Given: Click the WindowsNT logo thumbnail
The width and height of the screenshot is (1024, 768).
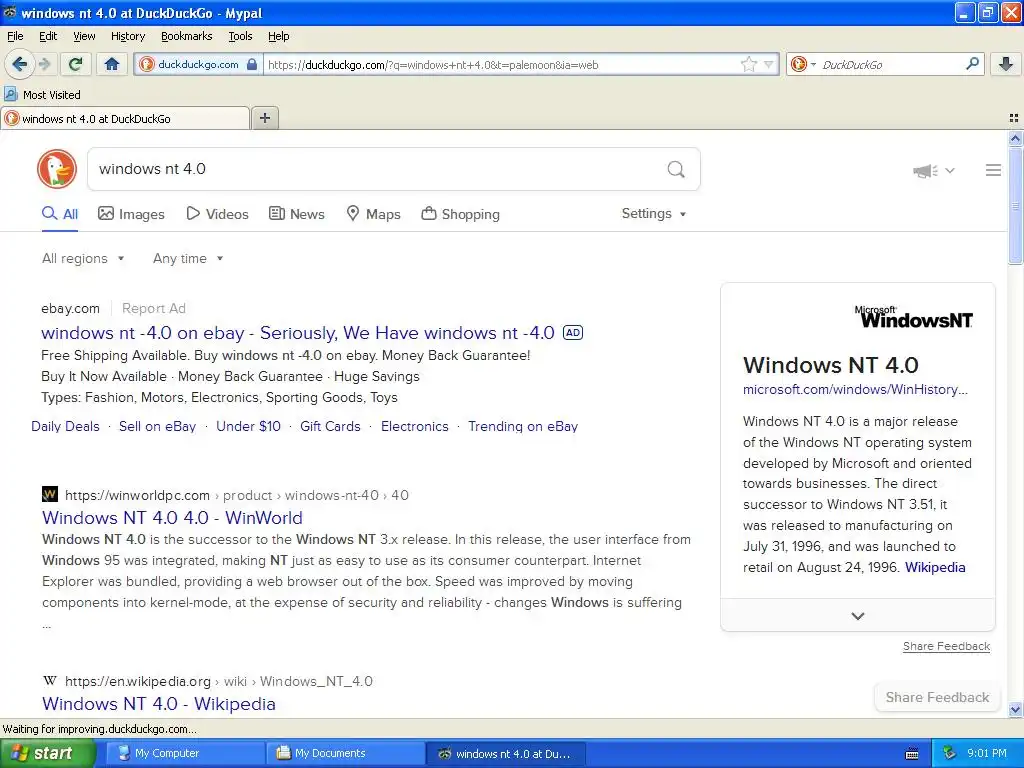Looking at the screenshot, I should coord(914,317).
